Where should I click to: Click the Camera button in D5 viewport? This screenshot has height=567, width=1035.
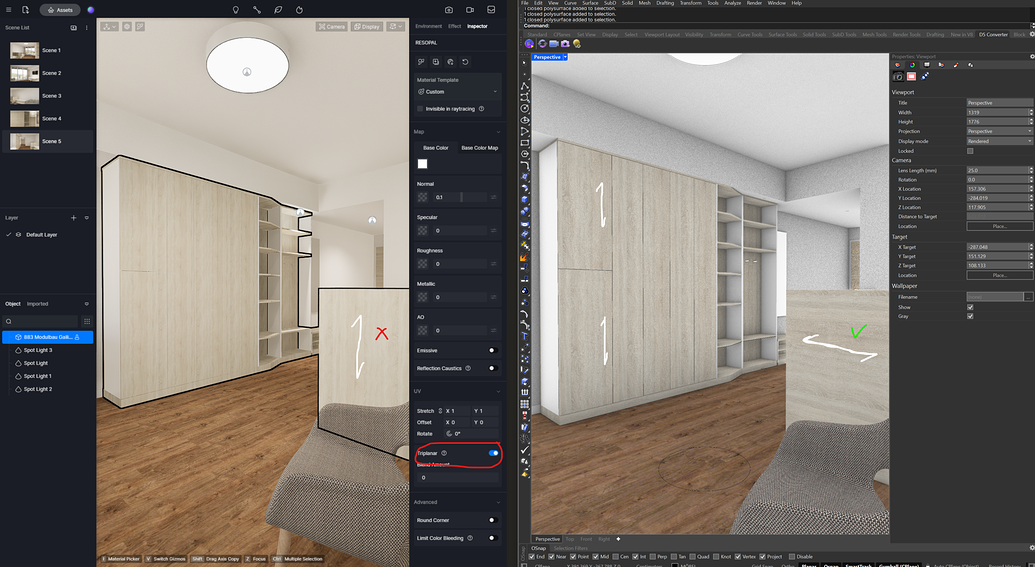[331, 26]
